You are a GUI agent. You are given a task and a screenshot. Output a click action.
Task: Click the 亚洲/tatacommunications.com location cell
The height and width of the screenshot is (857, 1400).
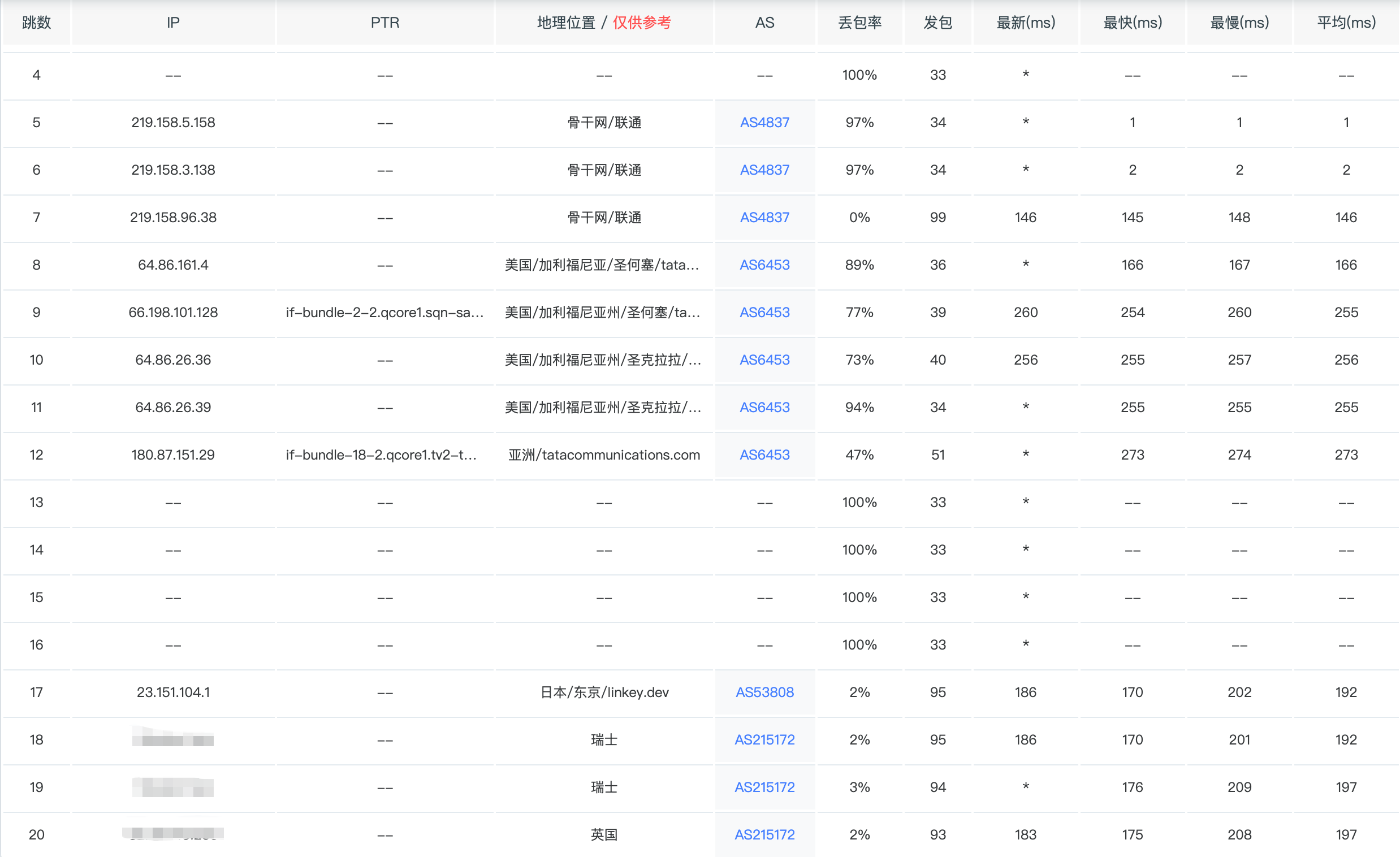[x=603, y=455]
